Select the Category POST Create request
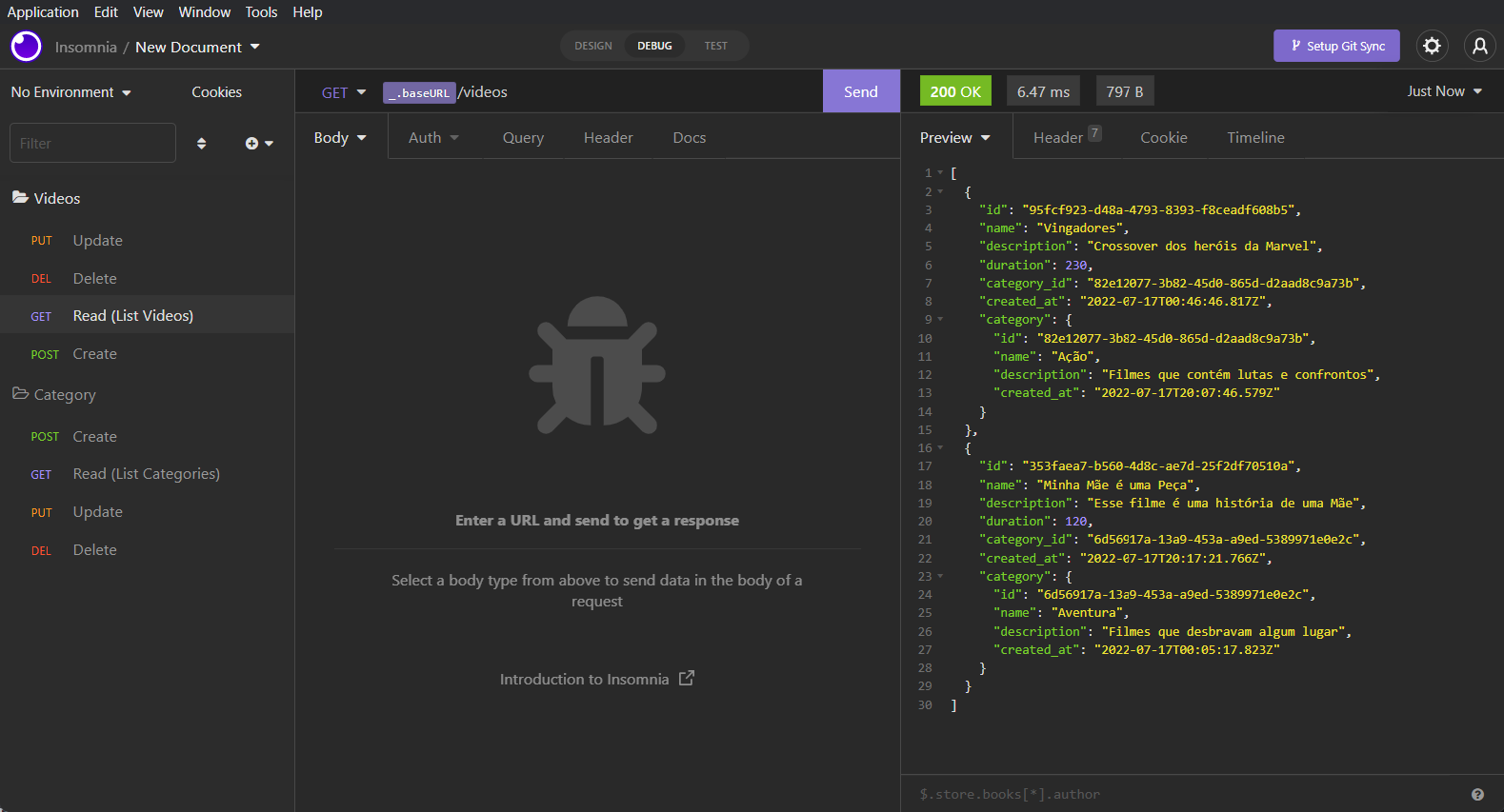Image resolution: width=1504 pixels, height=812 pixels. coord(147,436)
